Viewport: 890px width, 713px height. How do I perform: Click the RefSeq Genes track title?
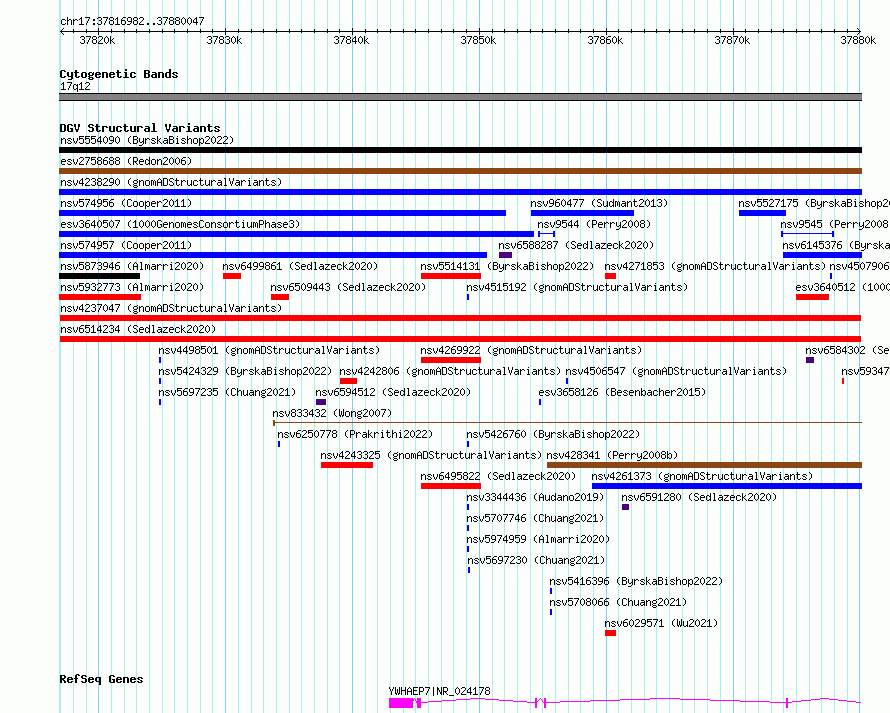click(x=101, y=680)
